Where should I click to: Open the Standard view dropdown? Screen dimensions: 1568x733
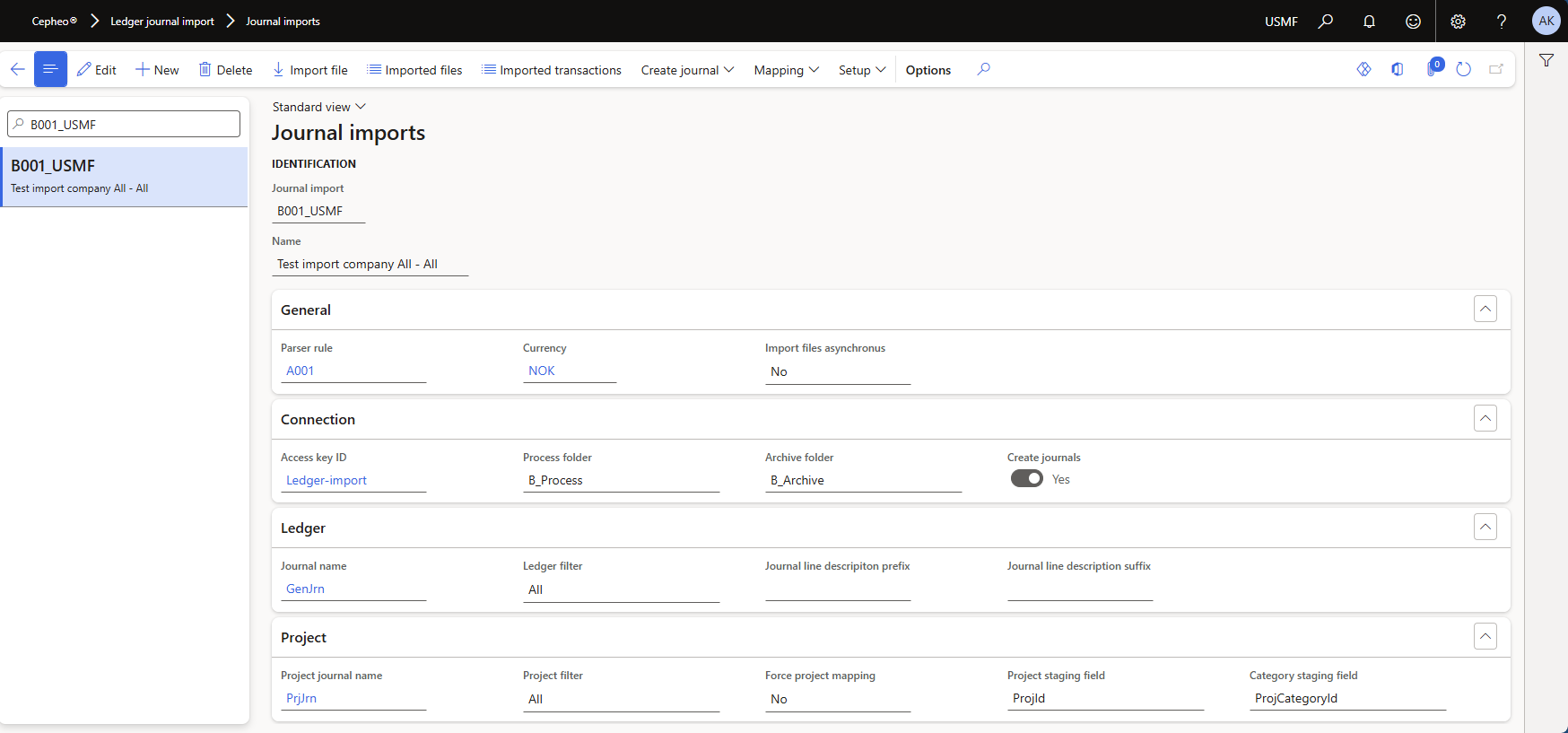tap(318, 107)
